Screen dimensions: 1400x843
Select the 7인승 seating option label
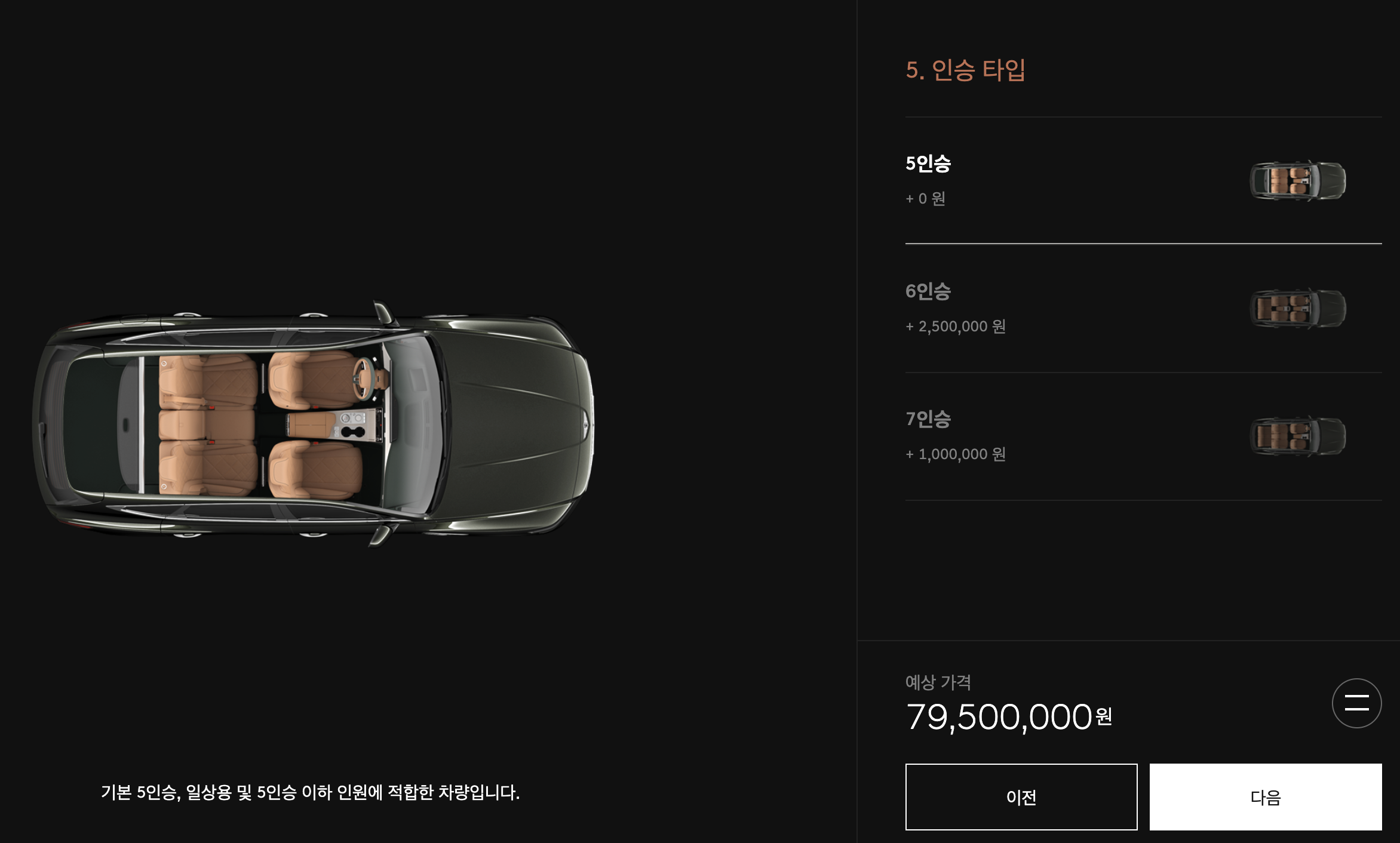[928, 419]
